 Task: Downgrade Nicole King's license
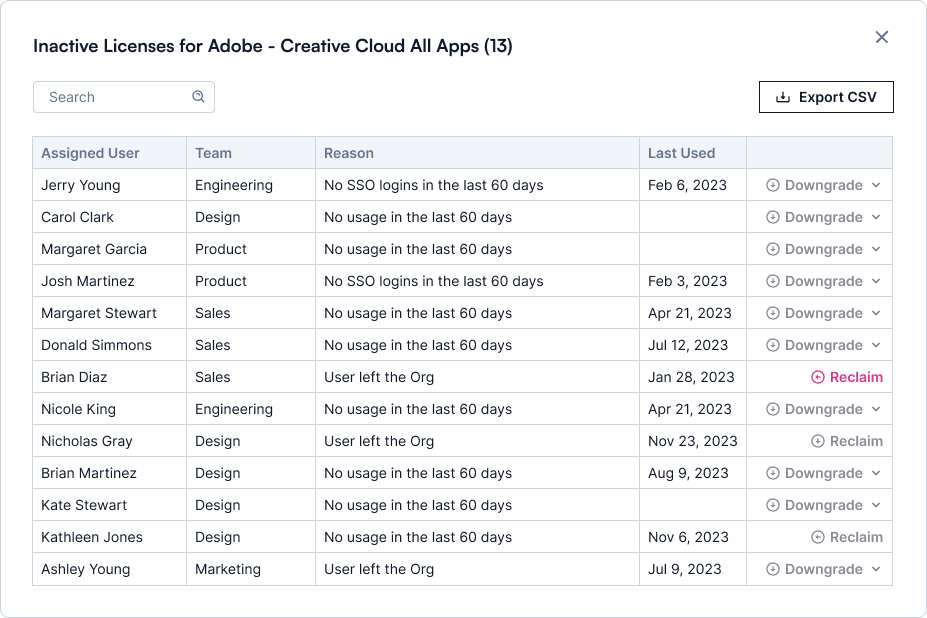[824, 409]
